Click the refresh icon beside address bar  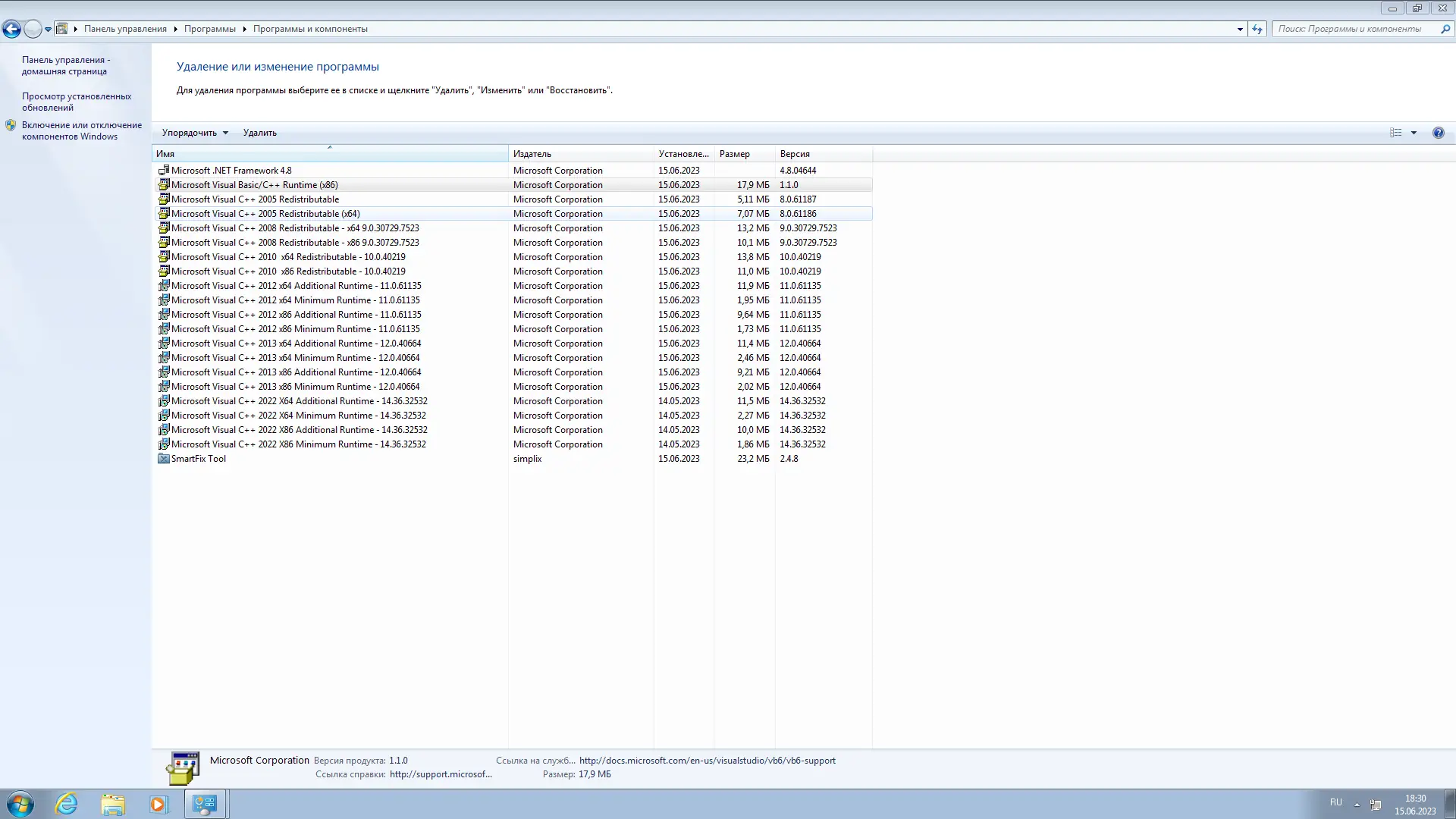coord(1257,29)
